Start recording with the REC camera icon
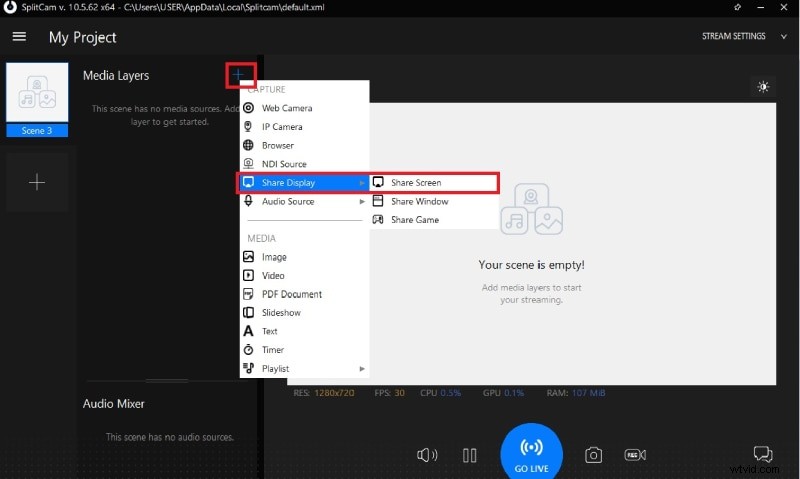Viewport: 800px width, 479px height. [634, 455]
